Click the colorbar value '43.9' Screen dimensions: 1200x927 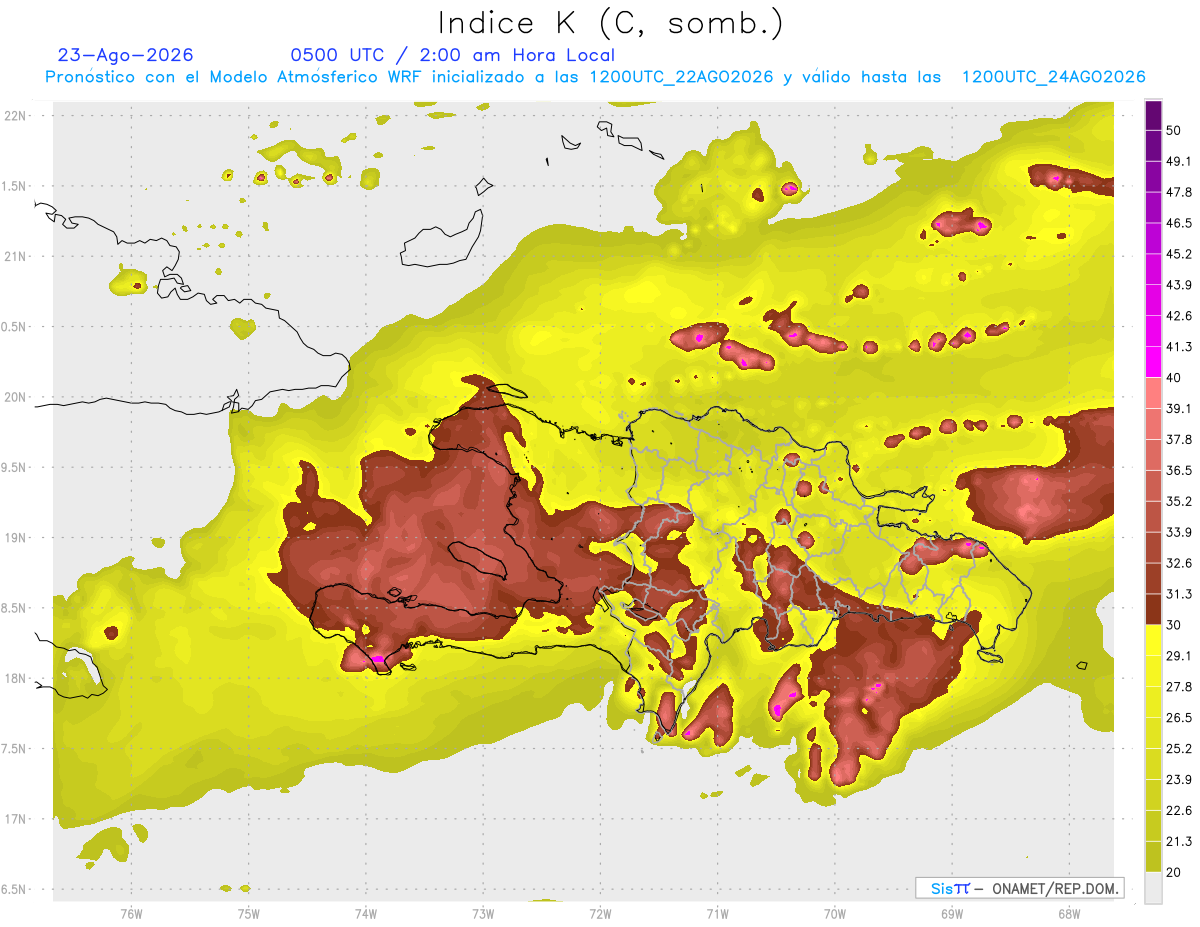coord(1178,285)
